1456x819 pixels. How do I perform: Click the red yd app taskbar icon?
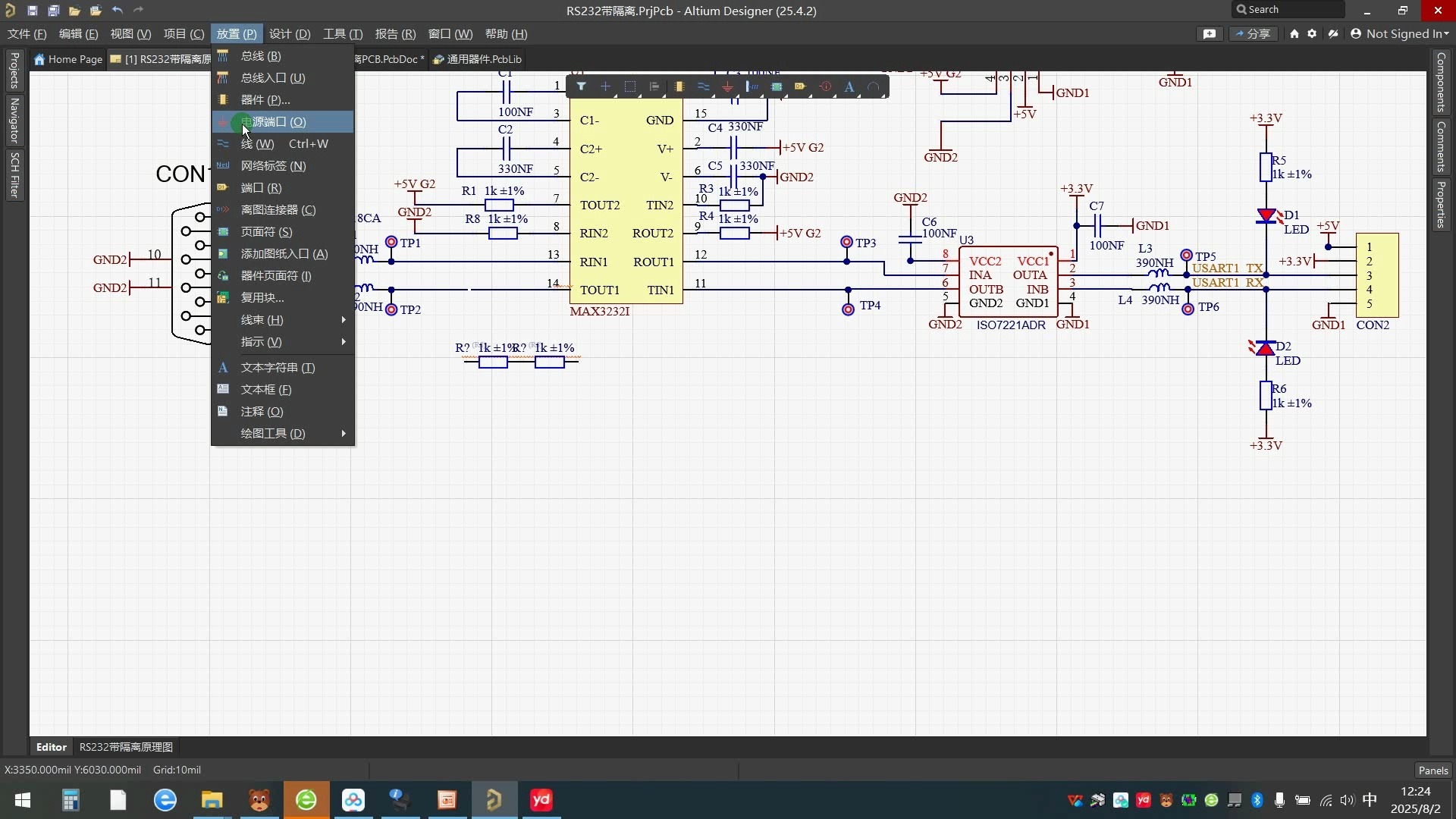pos(541,800)
